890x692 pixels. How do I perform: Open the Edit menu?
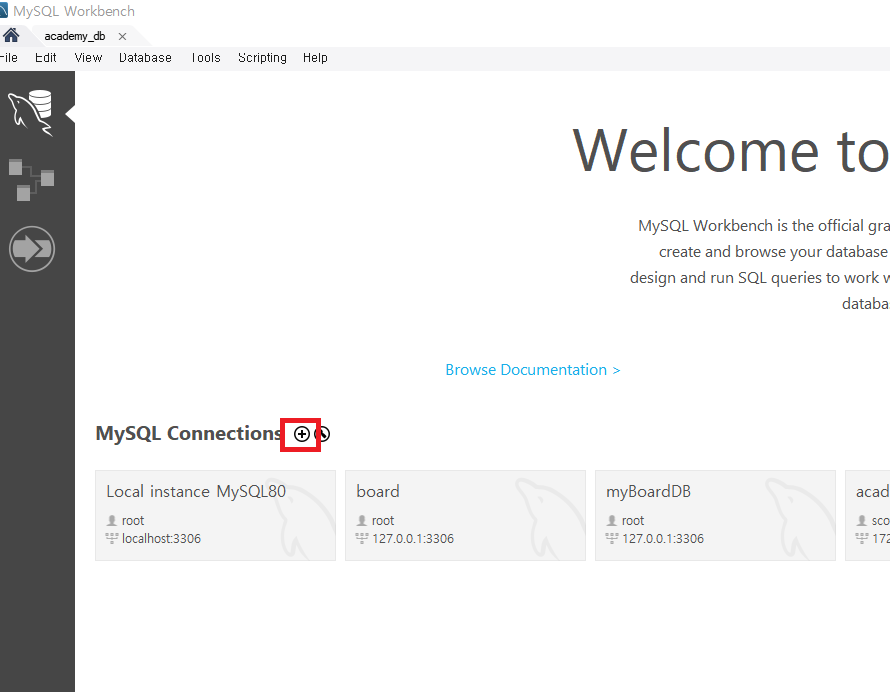click(45, 58)
